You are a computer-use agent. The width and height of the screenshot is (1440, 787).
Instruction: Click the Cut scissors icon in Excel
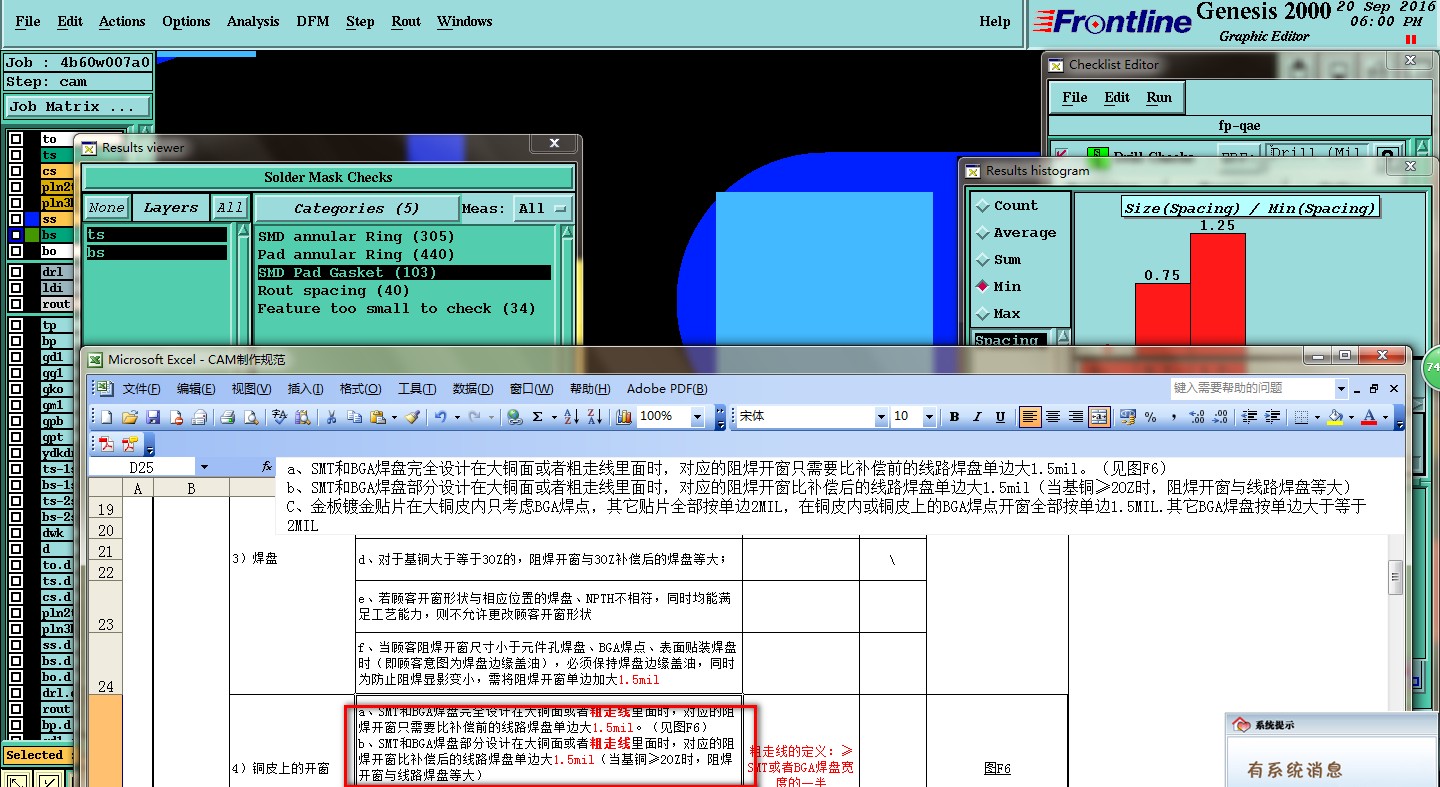tap(331, 416)
